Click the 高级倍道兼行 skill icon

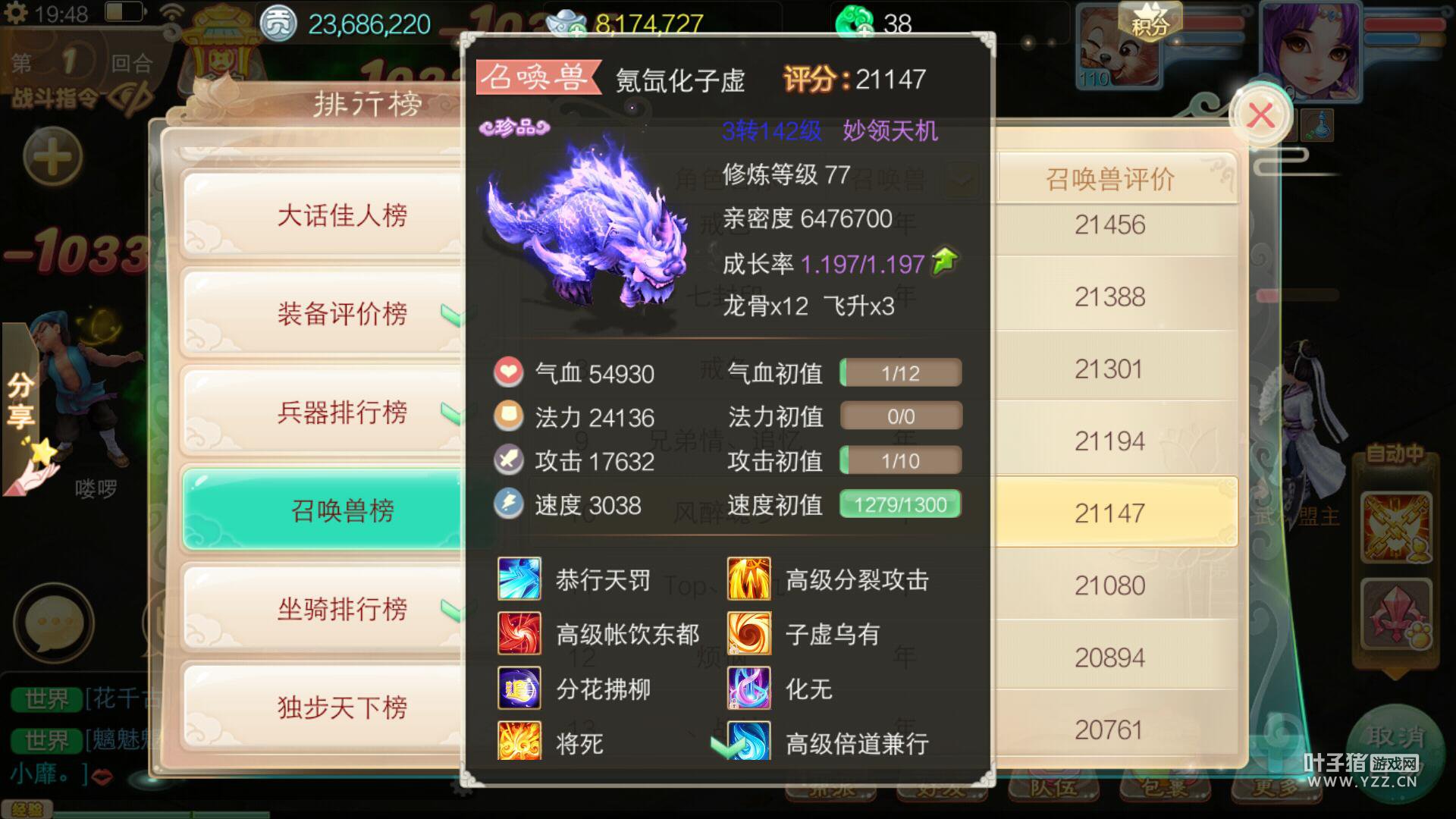749,742
